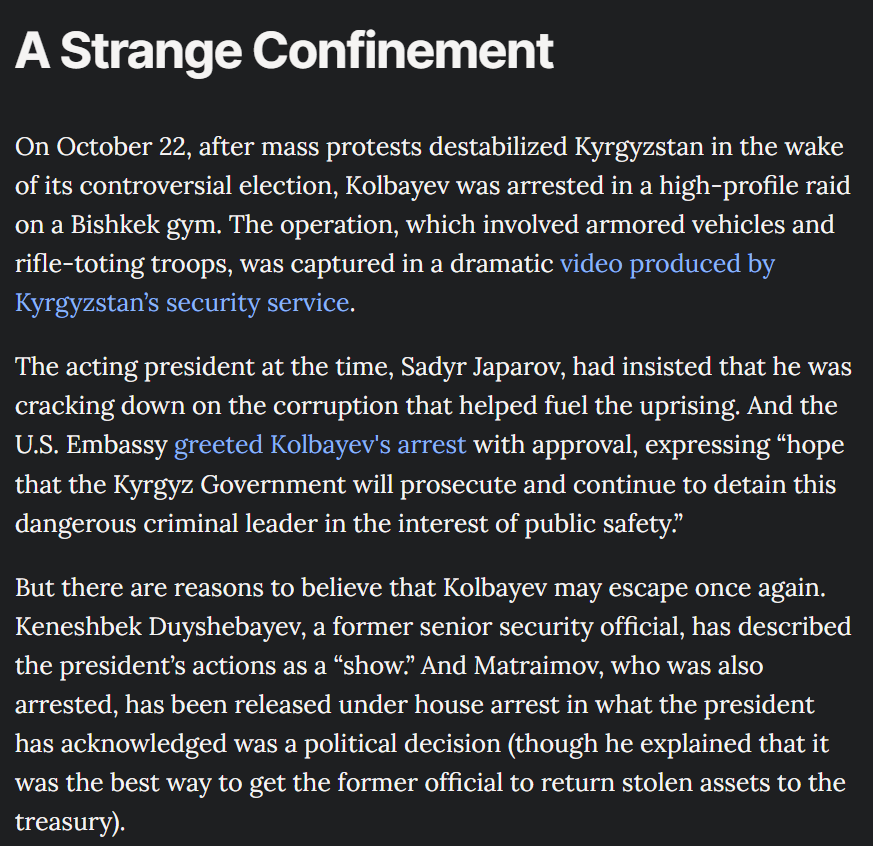Click the phrase 'controversial election'
The image size is (873, 846).
[208, 186]
